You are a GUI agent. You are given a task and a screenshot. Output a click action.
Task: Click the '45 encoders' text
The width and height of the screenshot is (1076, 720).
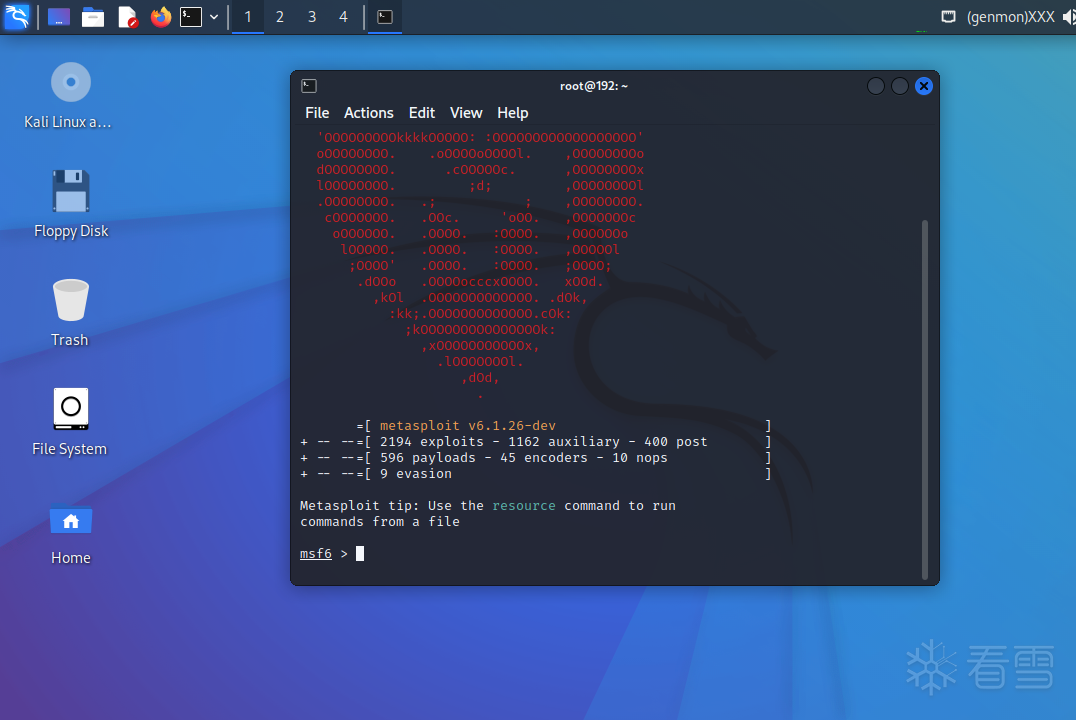pos(543,458)
